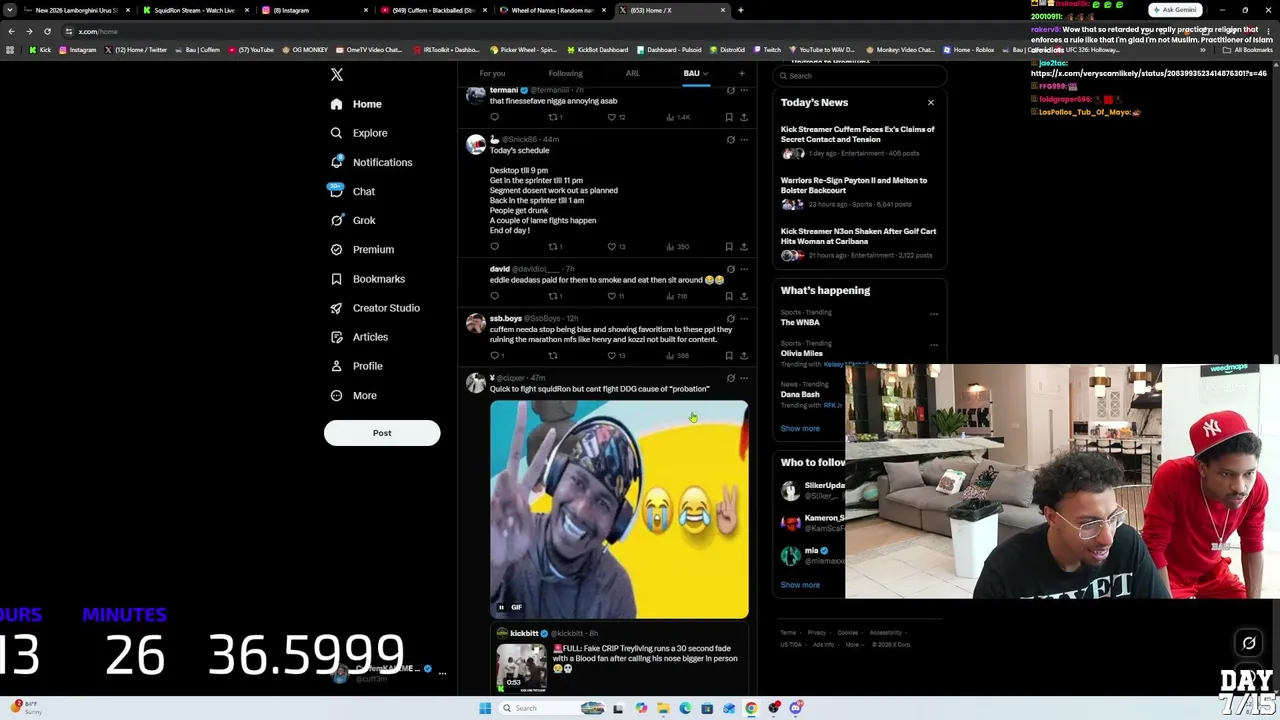This screenshot has height=720, width=1280.
Task: Open the weather widget in taskbar
Action: (x=27, y=707)
